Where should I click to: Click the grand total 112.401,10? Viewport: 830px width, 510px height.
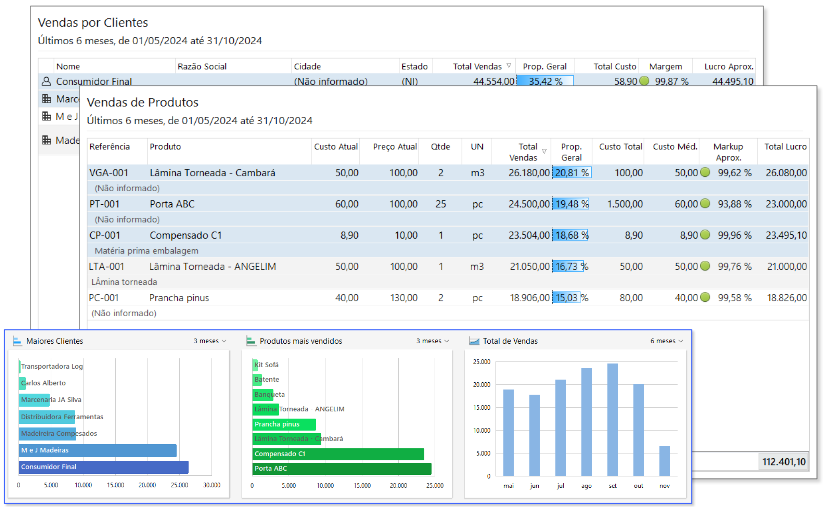point(784,461)
